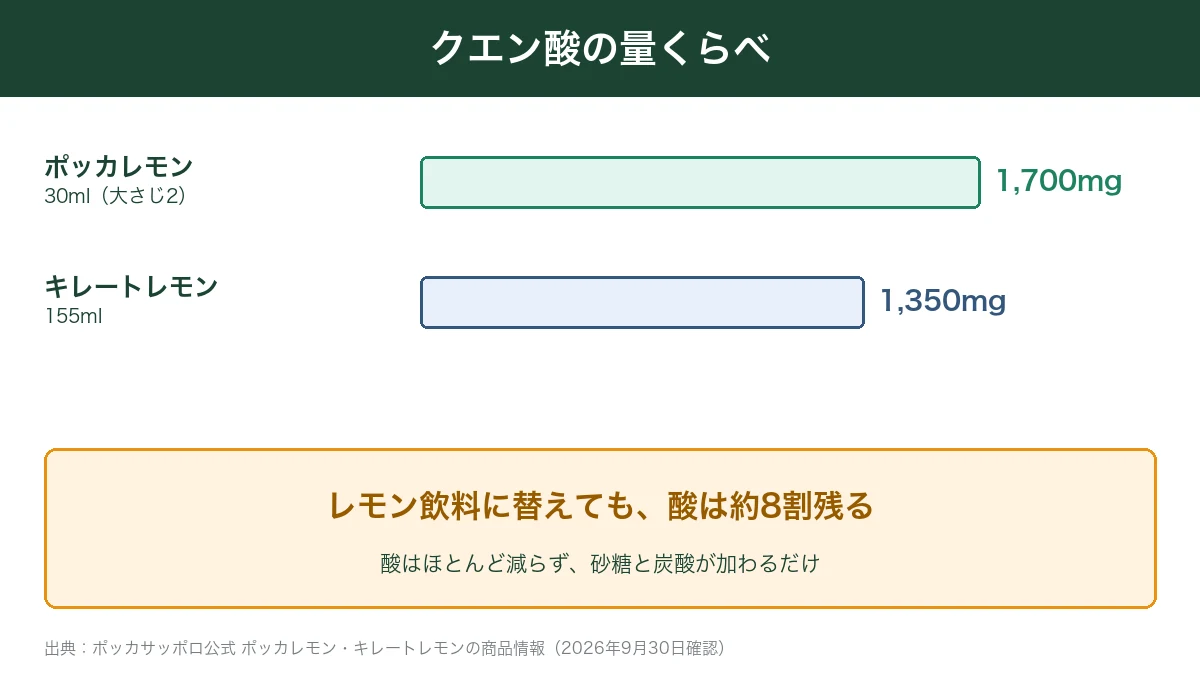Screen dimensions: 1200x675
Task: Select the キレートレモン product label
Action: click(131, 287)
